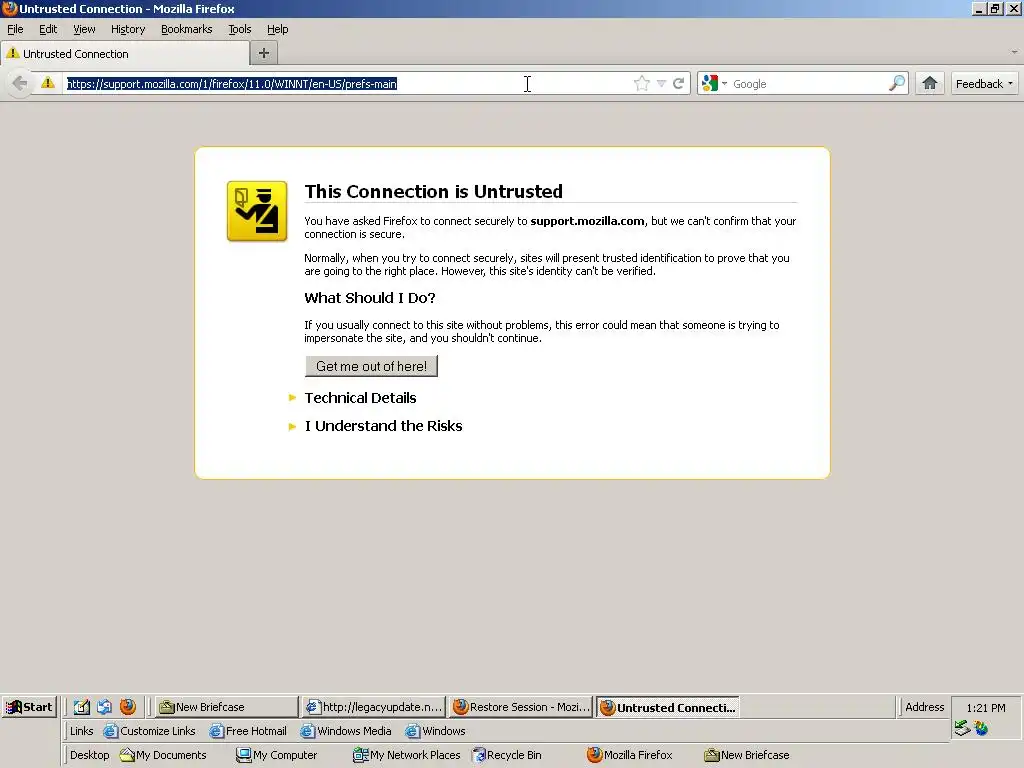
Task: Open the History menu
Action: click(x=128, y=29)
